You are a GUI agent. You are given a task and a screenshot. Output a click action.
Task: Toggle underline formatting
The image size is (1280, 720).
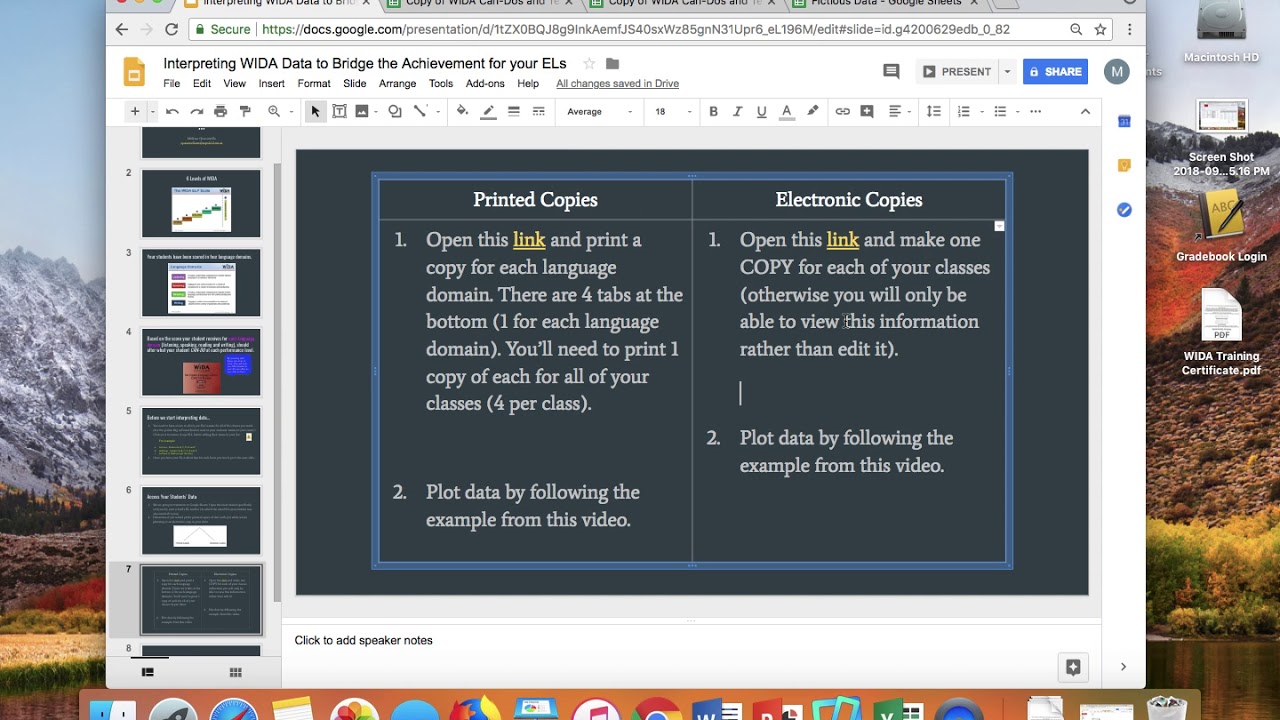[761, 111]
